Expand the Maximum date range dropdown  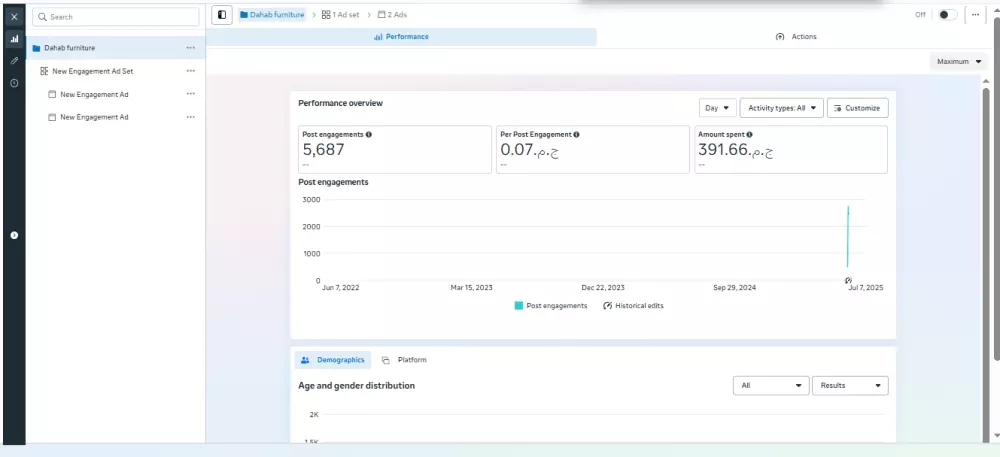[959, 62]
